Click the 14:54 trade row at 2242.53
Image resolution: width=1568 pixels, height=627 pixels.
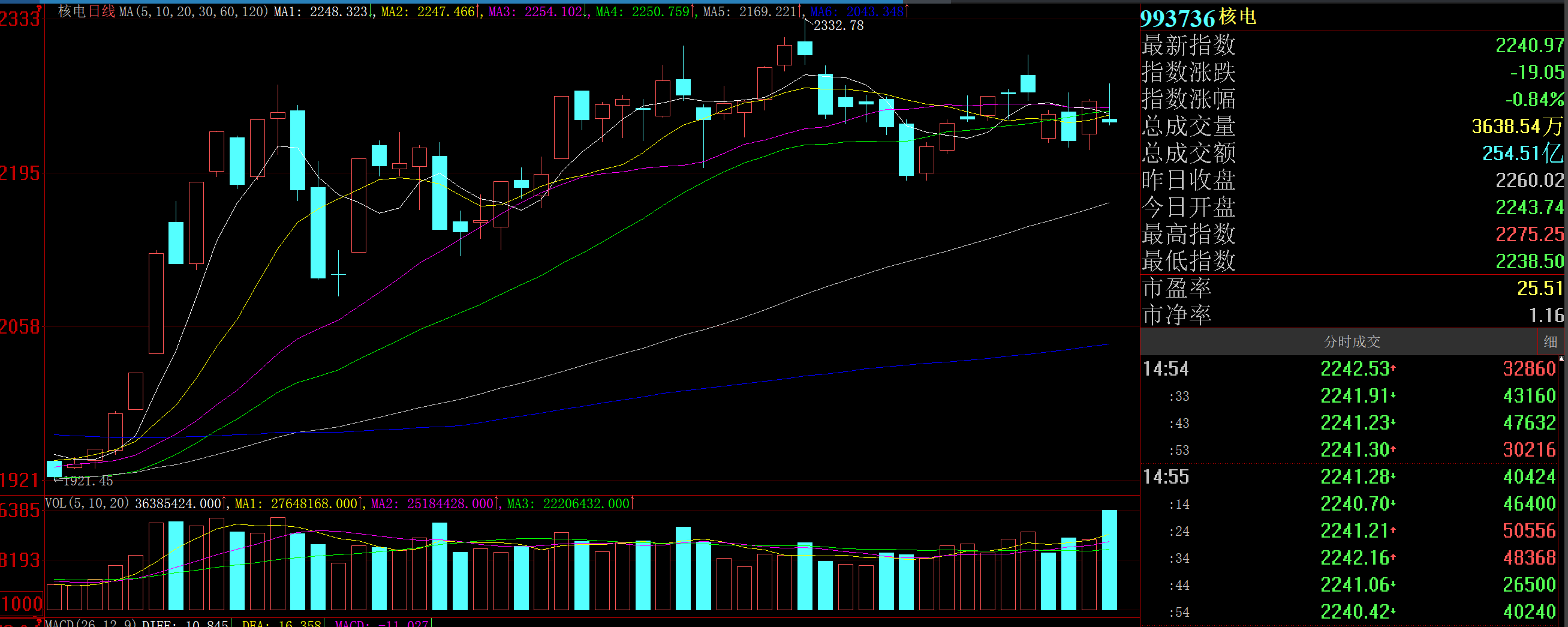click(1352, 368)
